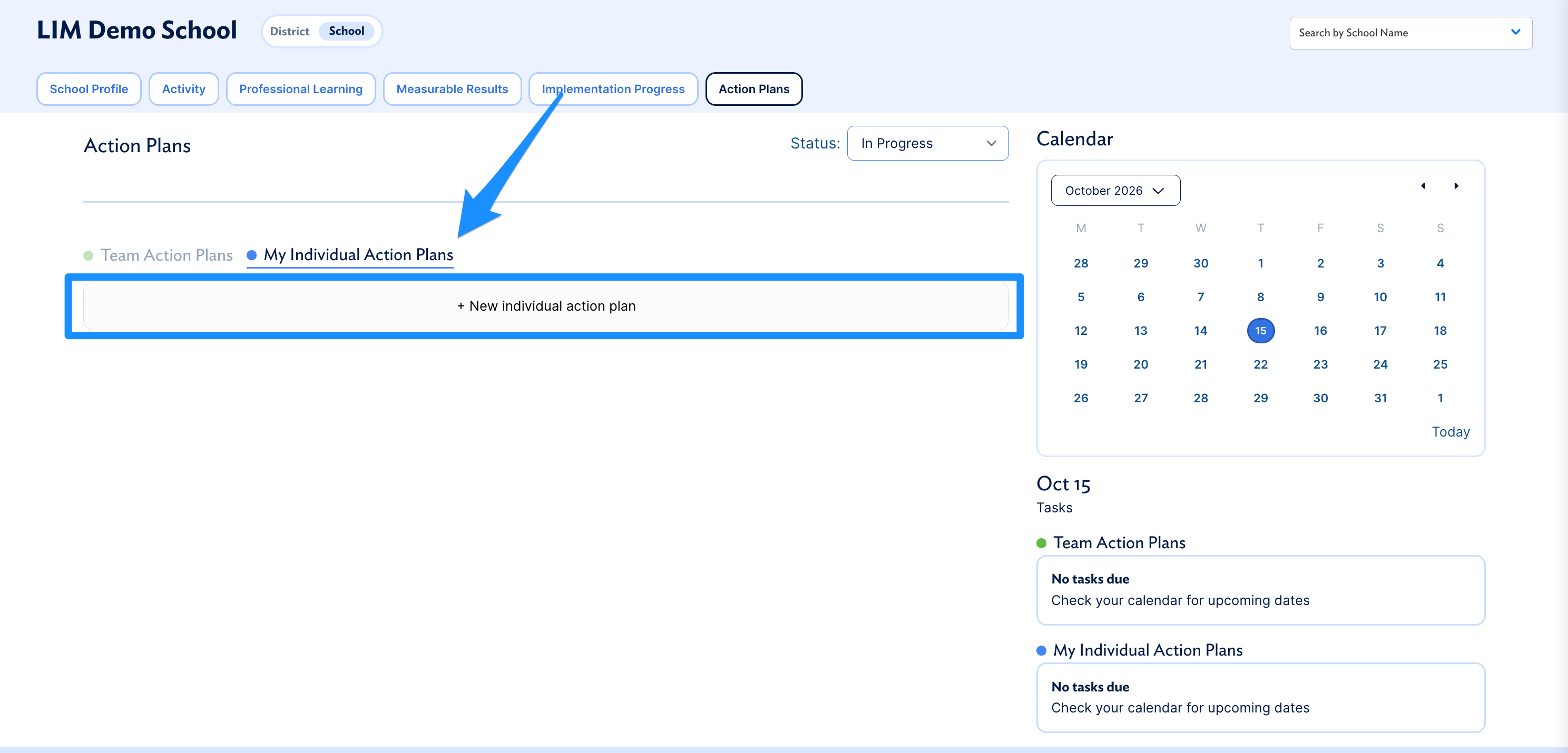The width and height of the screenshot is (1568, 753).
Task: Open the Professional Learning tab
Action: point(301,89)
